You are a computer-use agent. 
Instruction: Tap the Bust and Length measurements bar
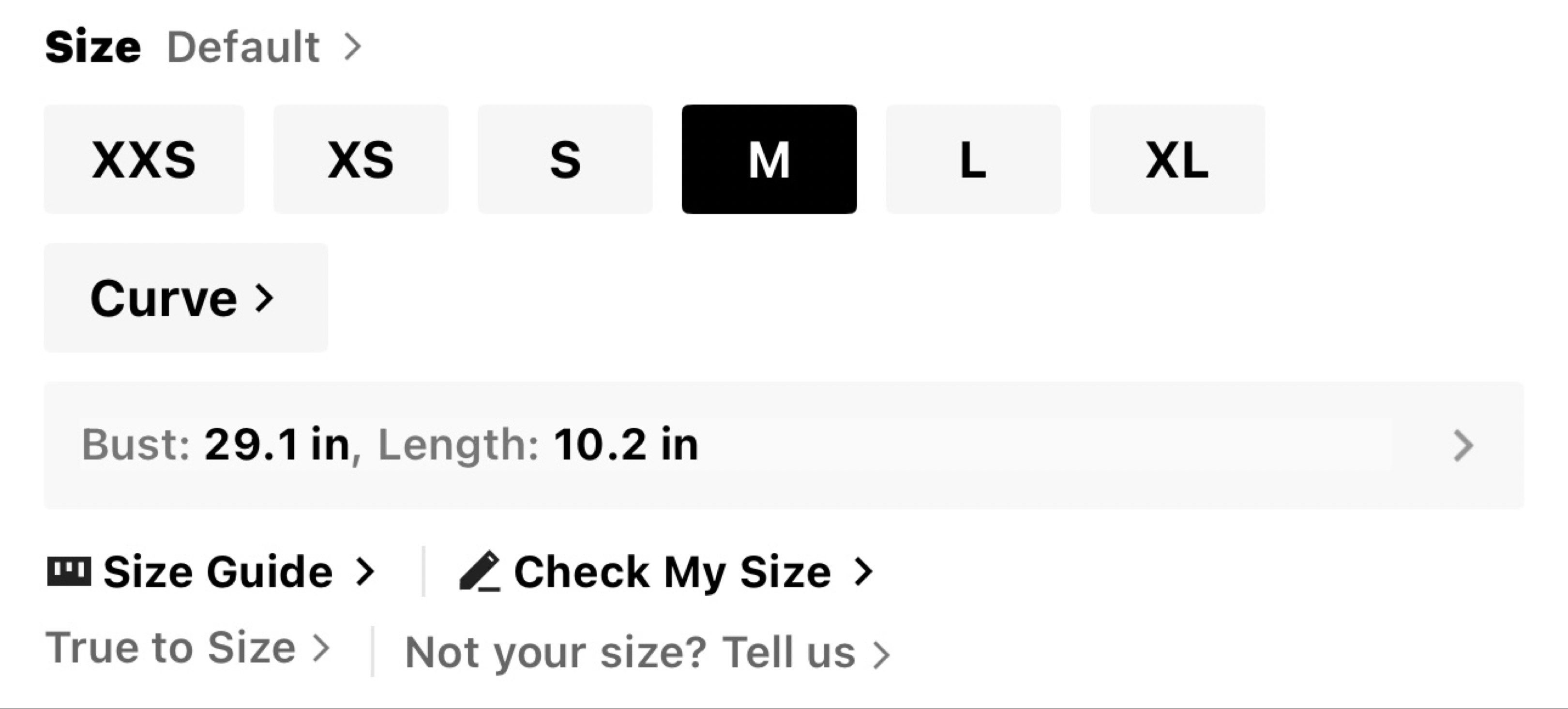[x=784, y=445]
